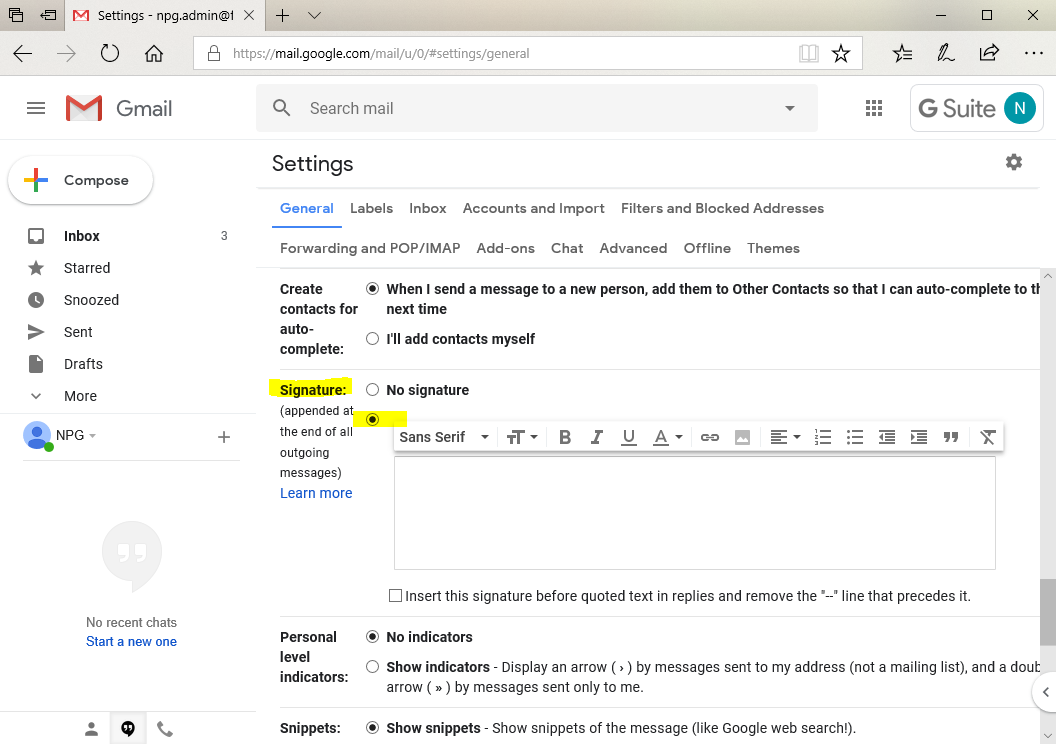
Task: Open the browser share icon
Action: click(989, 53)
